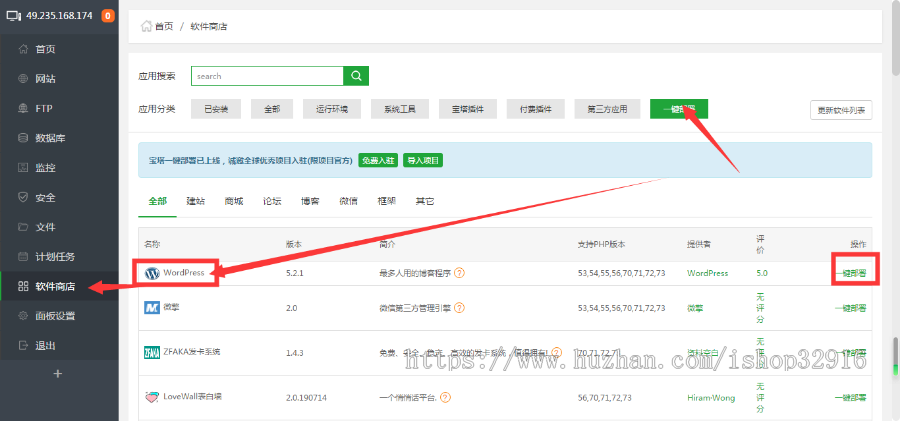Switch to the 全部 tab

point(157,201)
